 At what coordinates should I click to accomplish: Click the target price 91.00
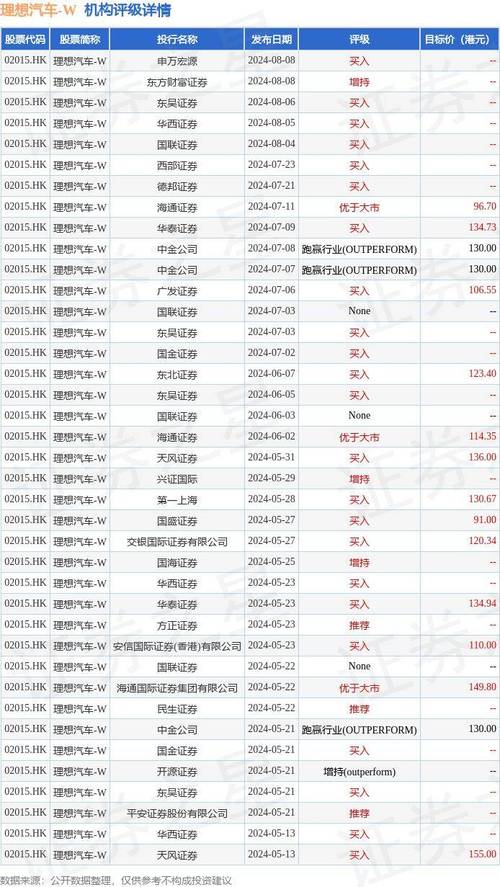point(485,520)
